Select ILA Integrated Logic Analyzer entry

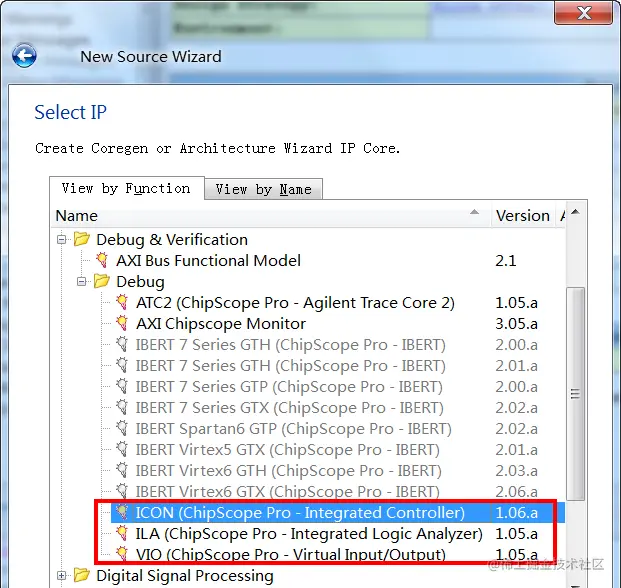tap(309, 533)
